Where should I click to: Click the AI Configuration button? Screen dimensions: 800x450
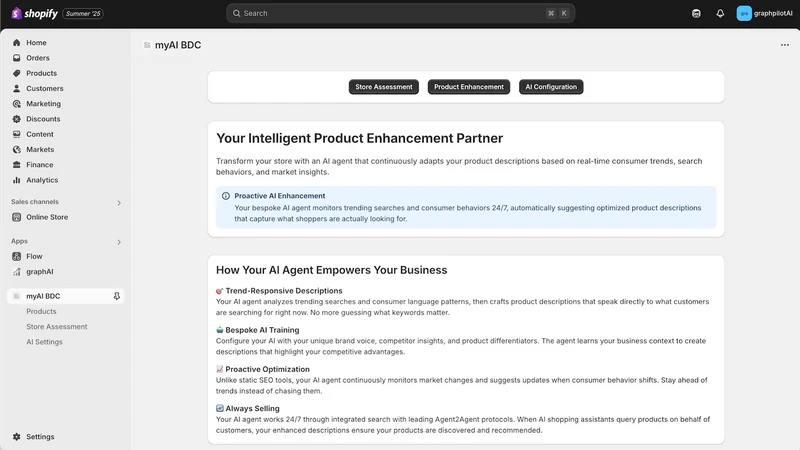click(551, 87)
